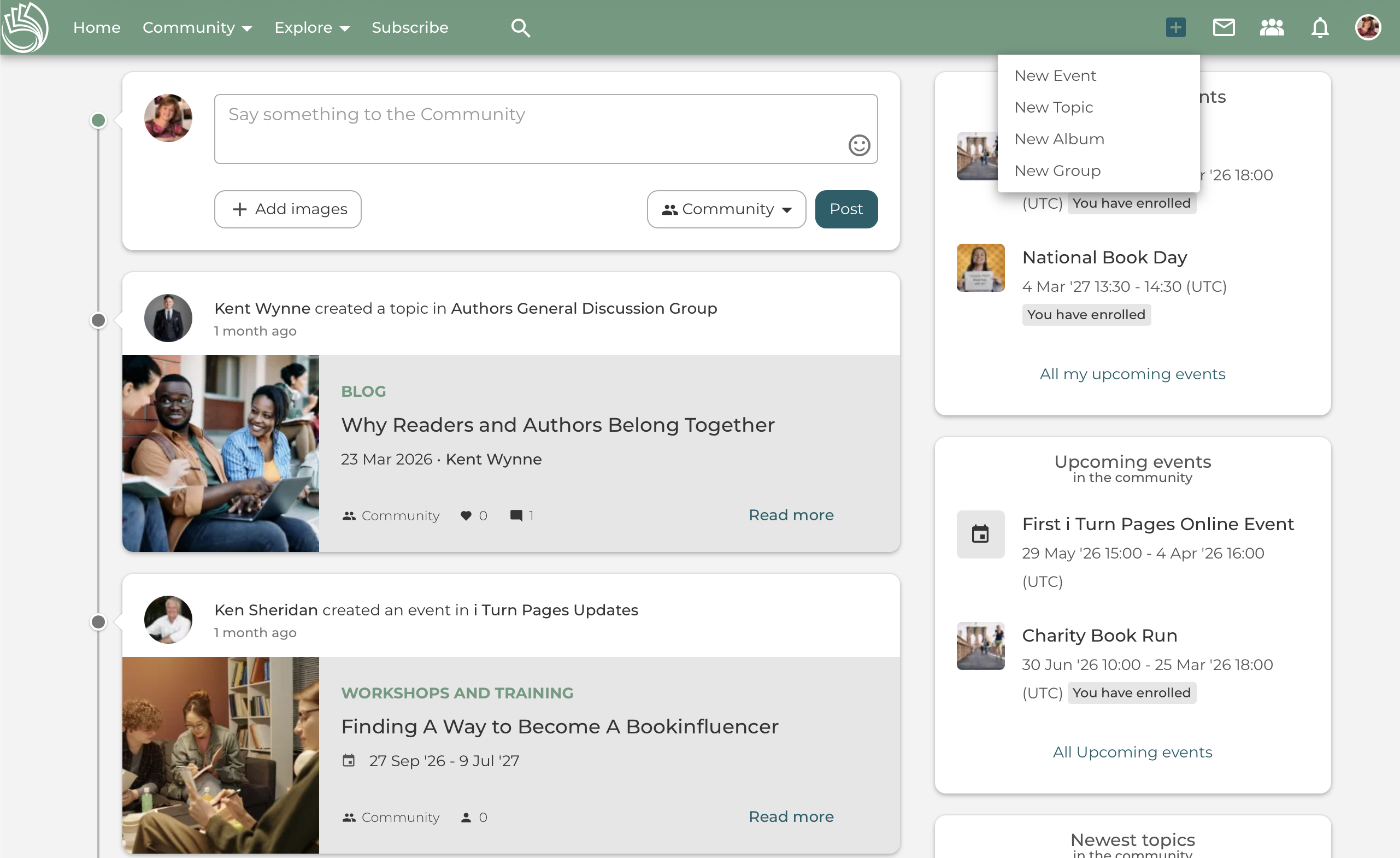This screenshot has height=858, width=1400.
Task: Click Community group icon under the blog post
Action: click(349, 515)
